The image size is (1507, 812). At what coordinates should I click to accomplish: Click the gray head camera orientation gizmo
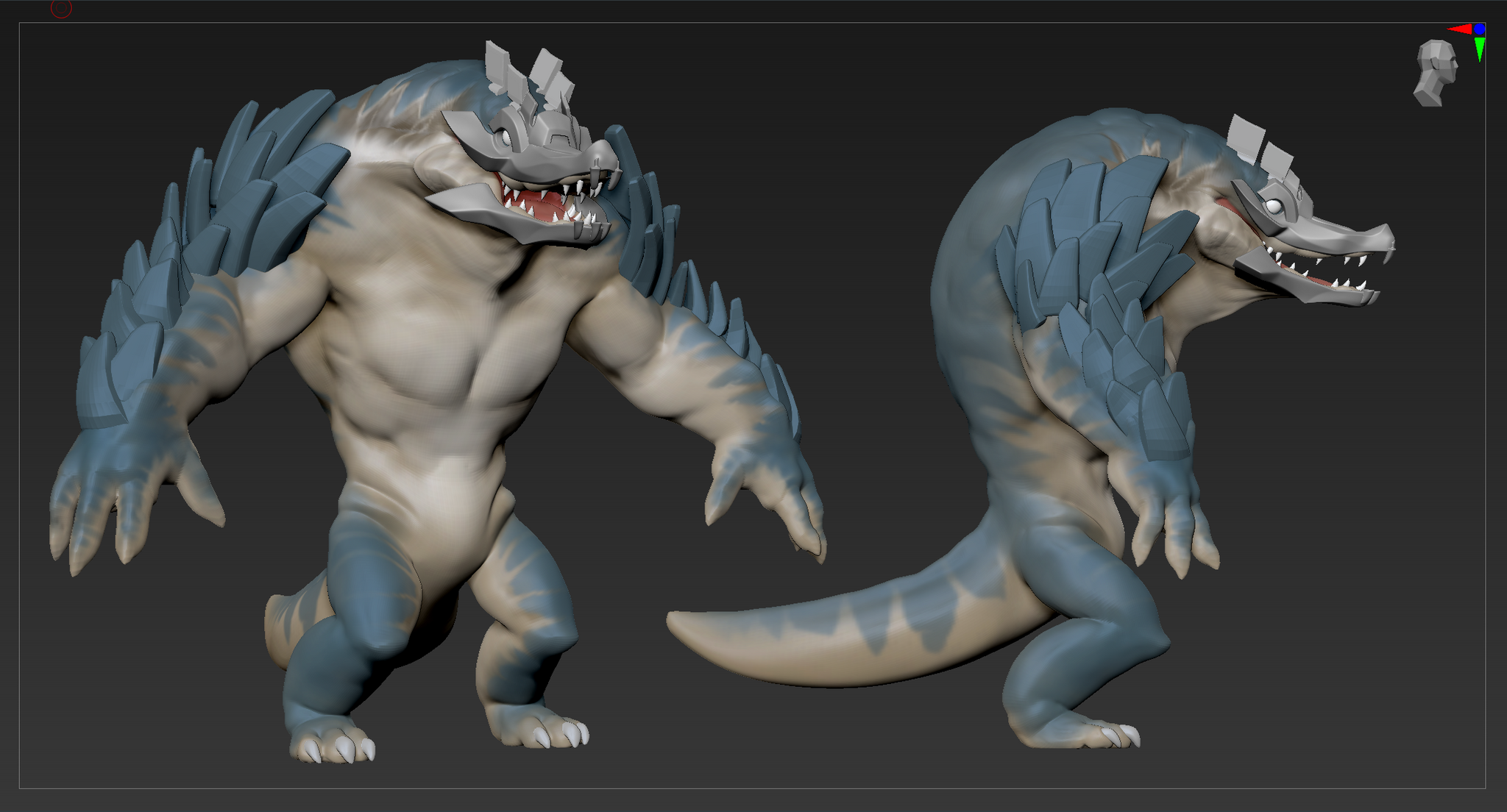click(1436, 73)
